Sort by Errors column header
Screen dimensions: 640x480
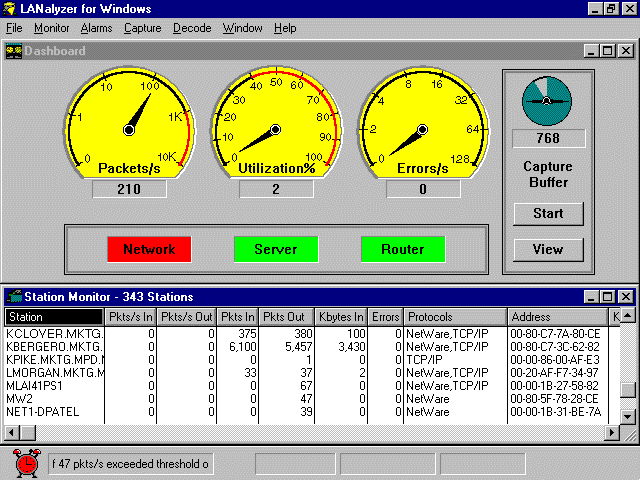tap(385, 317)
